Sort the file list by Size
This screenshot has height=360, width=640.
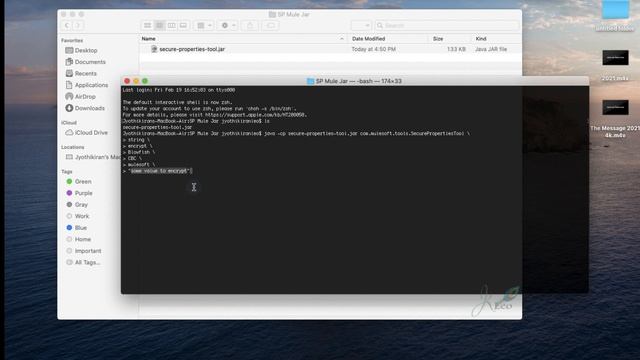pos(438,39)
